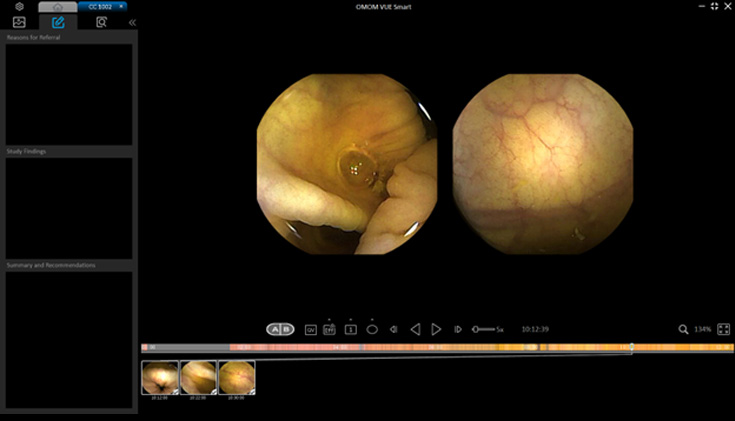Toggle the OV overview mode button

pyautogui.click(x=310, y=329)
